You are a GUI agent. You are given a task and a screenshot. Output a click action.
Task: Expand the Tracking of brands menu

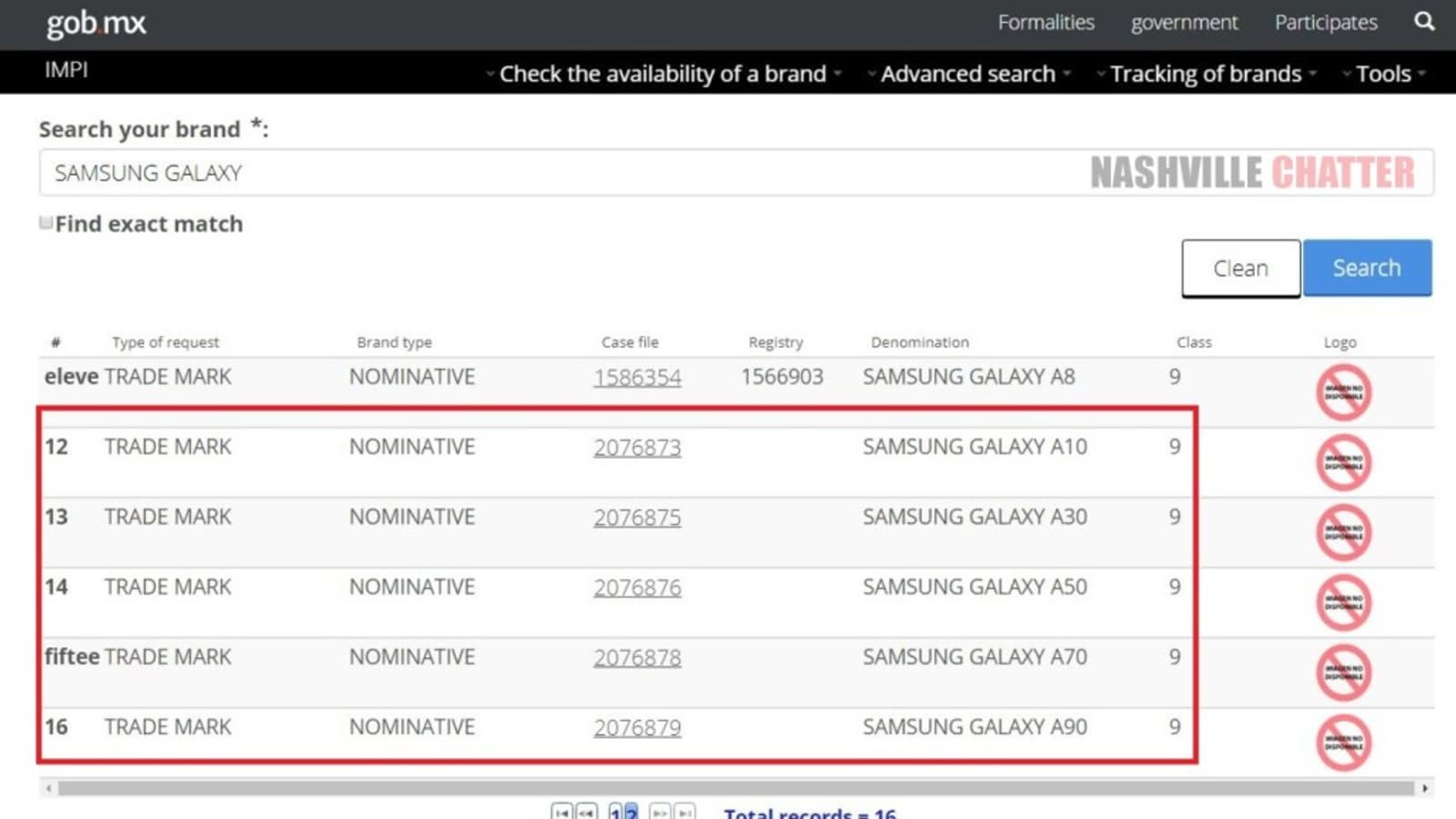[x=1206, y=74]
